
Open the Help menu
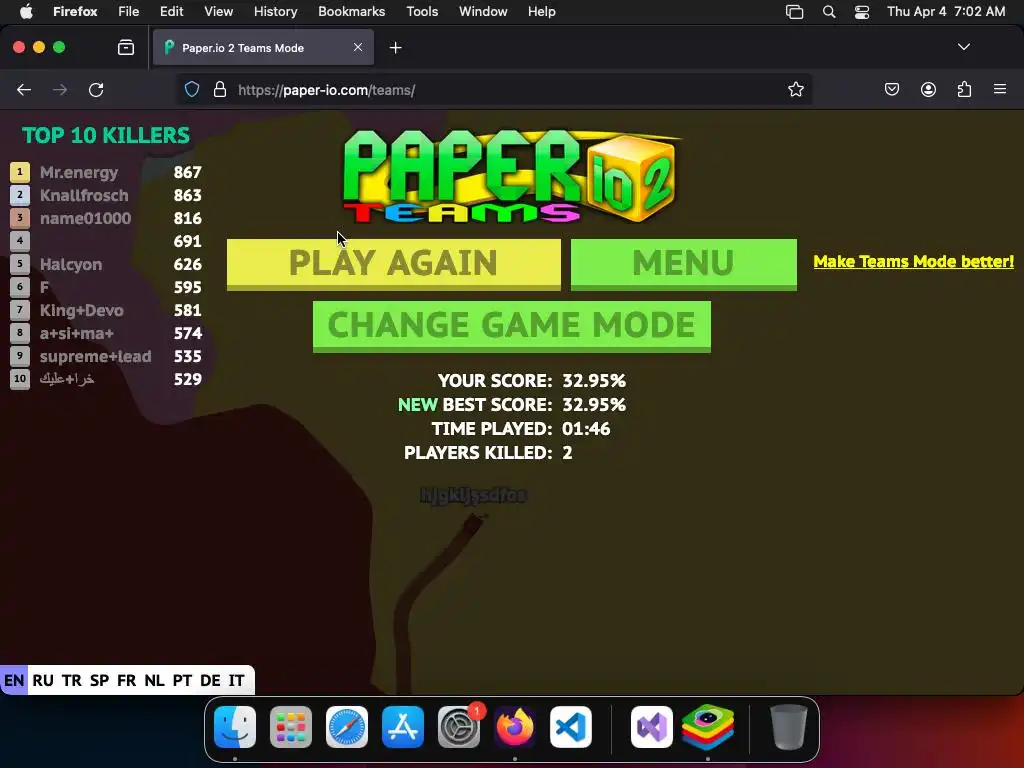(x=541, y=12)
